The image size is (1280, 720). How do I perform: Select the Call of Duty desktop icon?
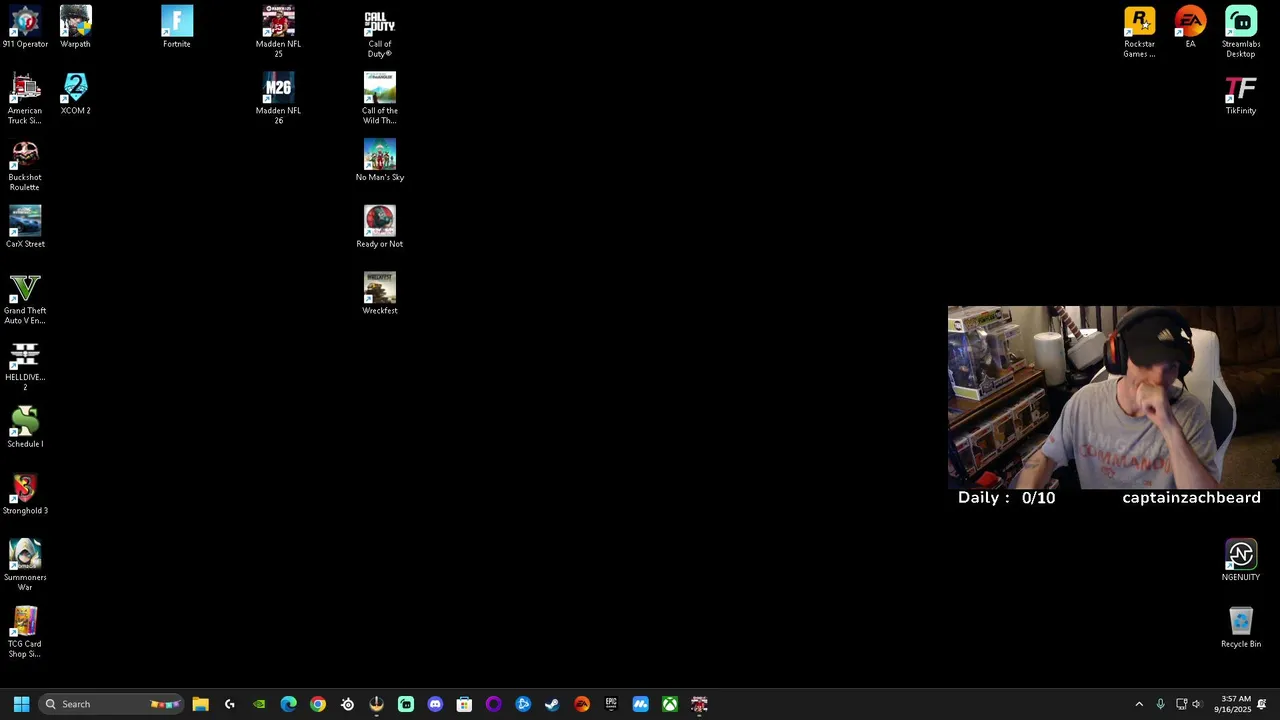tap(380, 31)
